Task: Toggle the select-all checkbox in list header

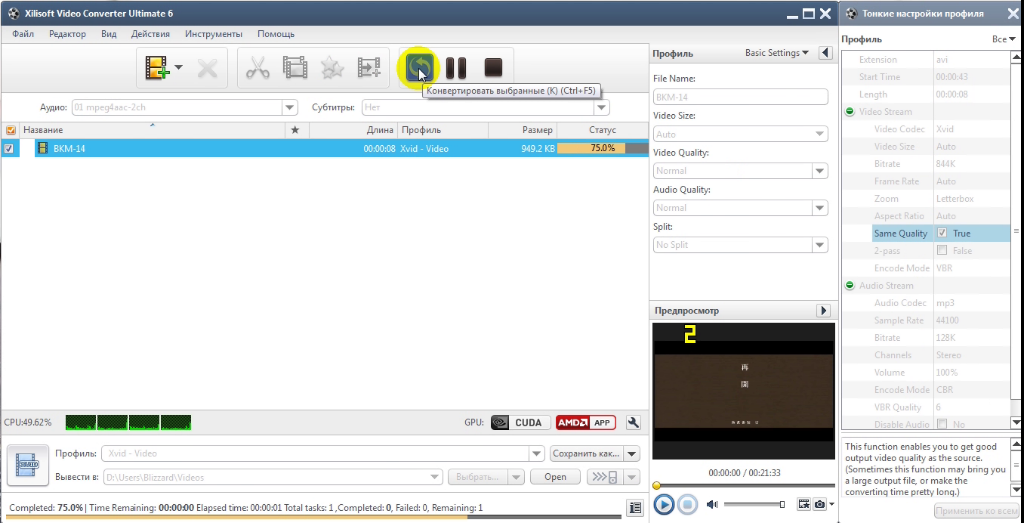Action: coord(10,130)
